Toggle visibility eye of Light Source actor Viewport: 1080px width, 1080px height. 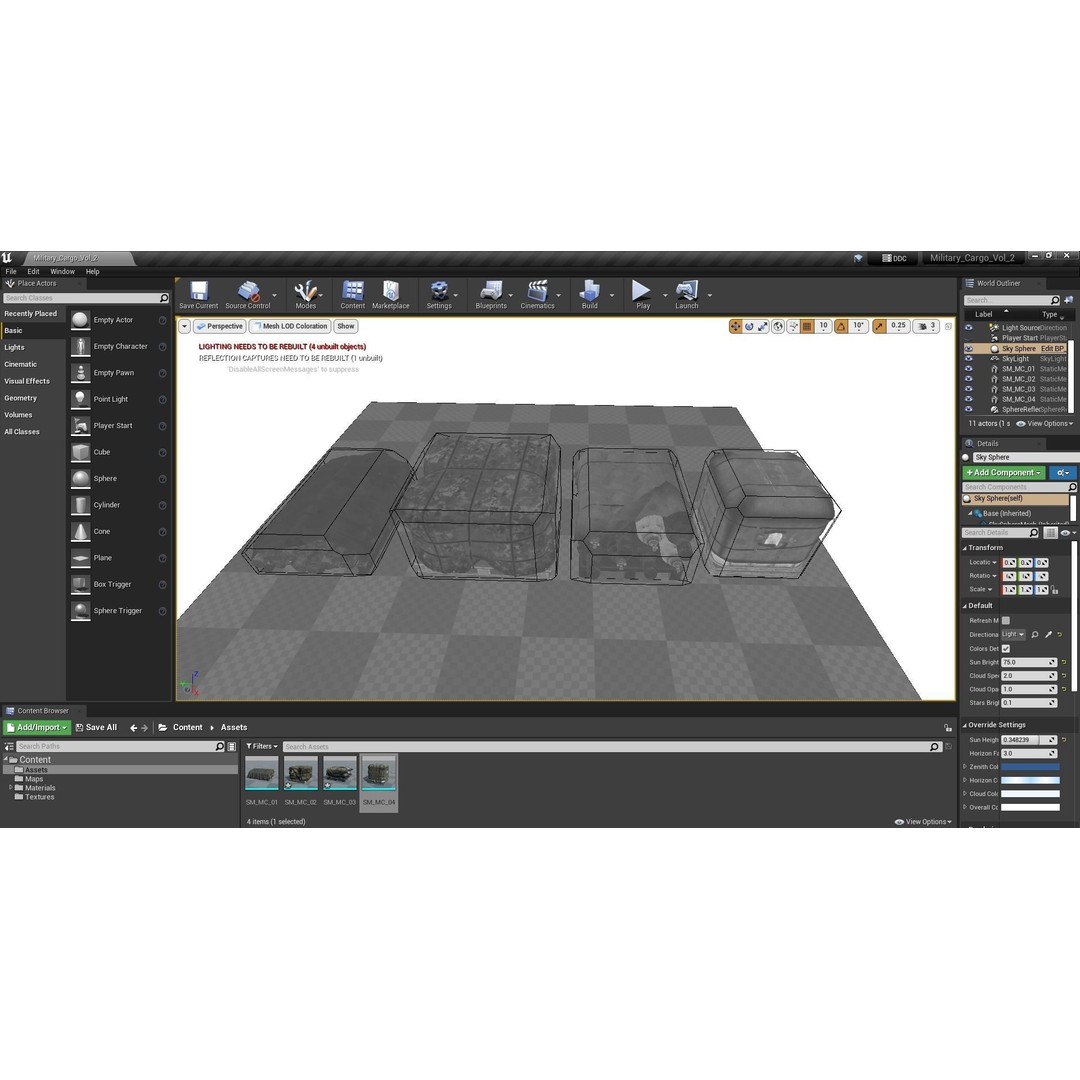click(968, 328)
